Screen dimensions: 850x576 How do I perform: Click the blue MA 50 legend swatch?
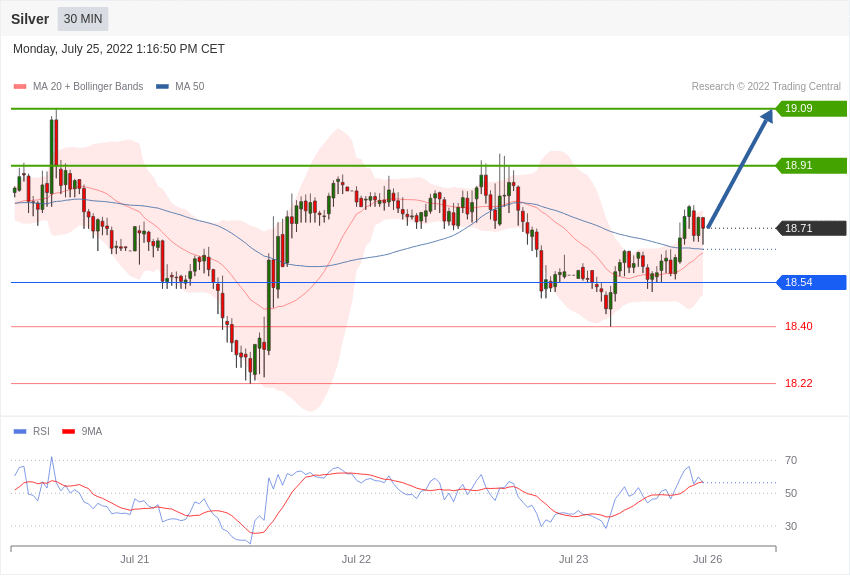point(162,87)
